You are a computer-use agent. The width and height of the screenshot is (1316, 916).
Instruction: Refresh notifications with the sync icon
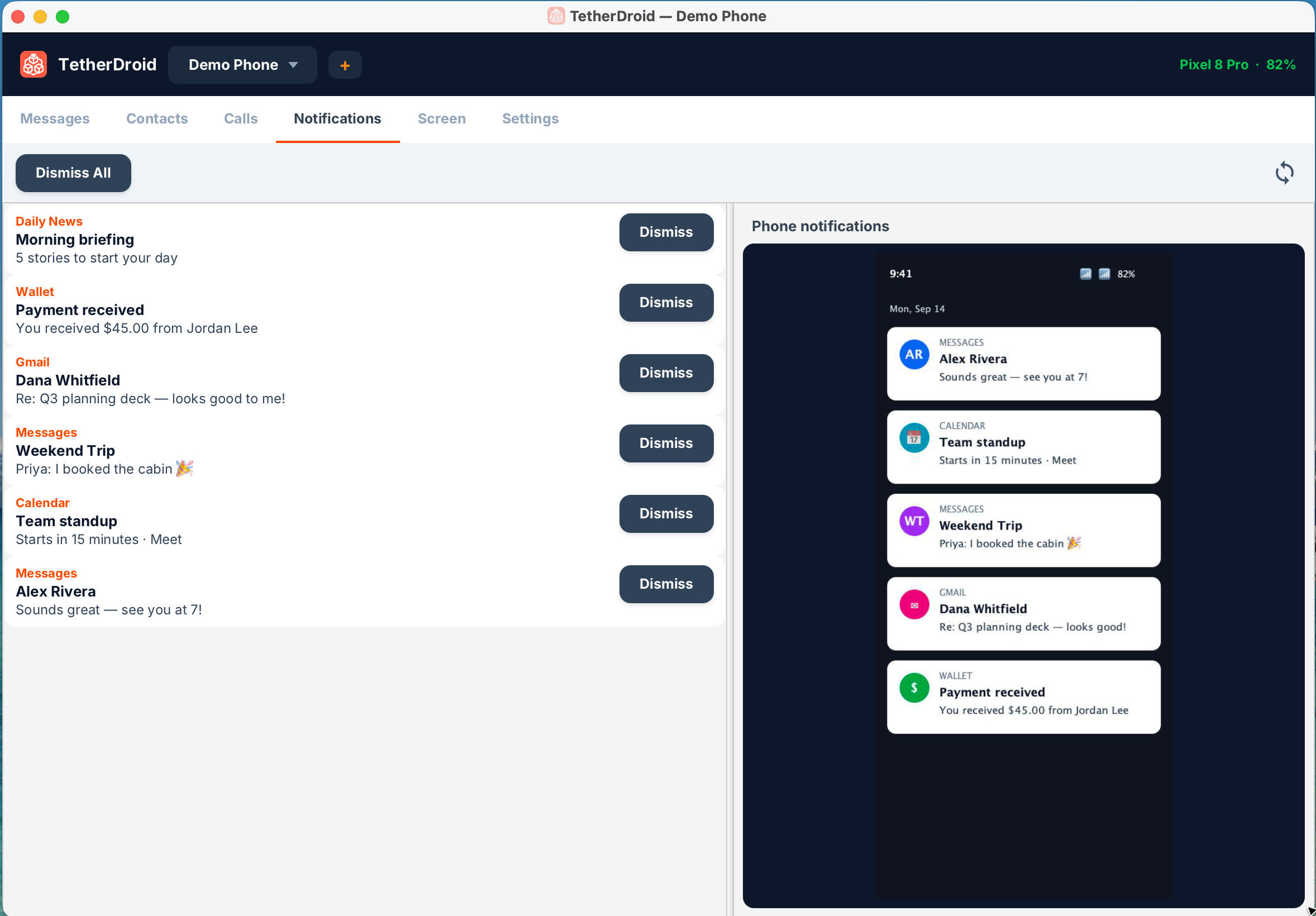pyautogui.click(x=1284, y=173)
